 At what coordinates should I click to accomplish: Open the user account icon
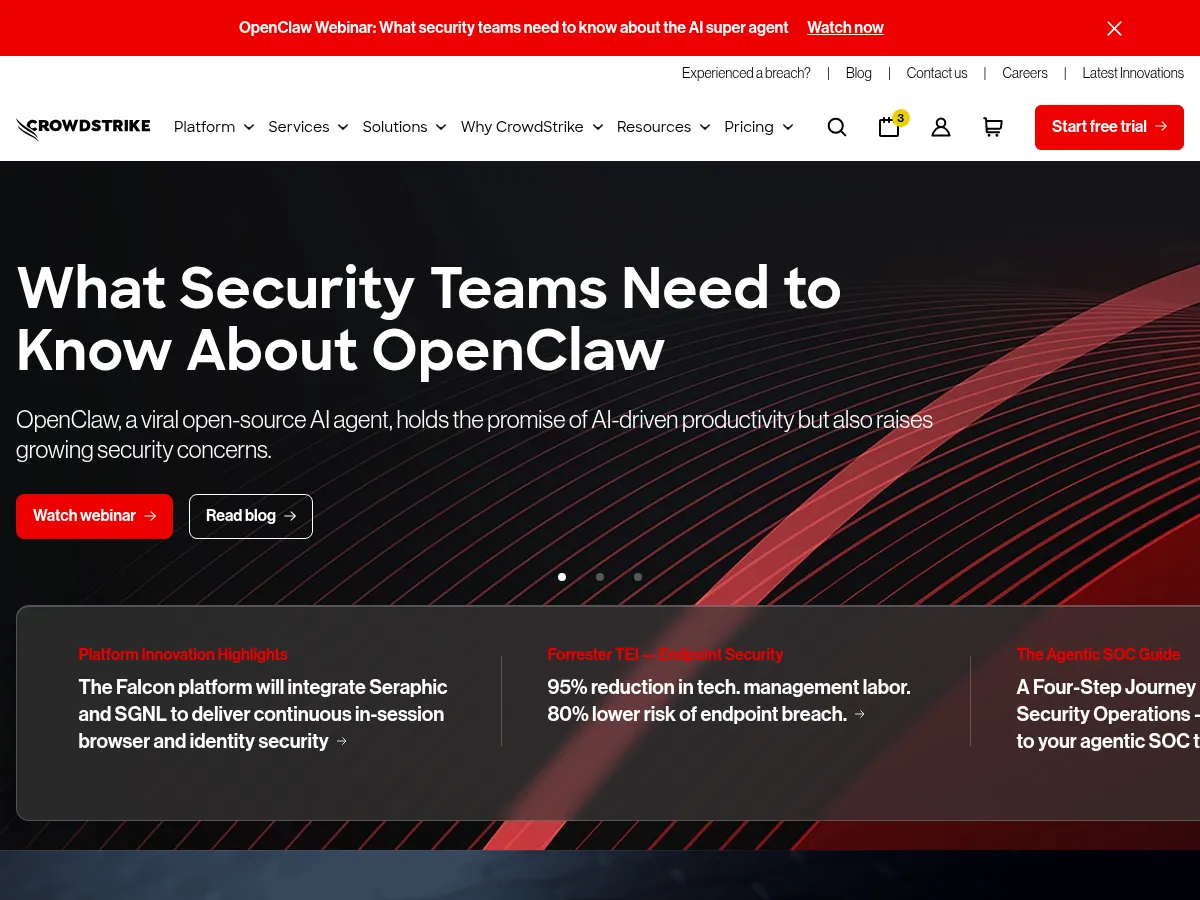(941, 127)
